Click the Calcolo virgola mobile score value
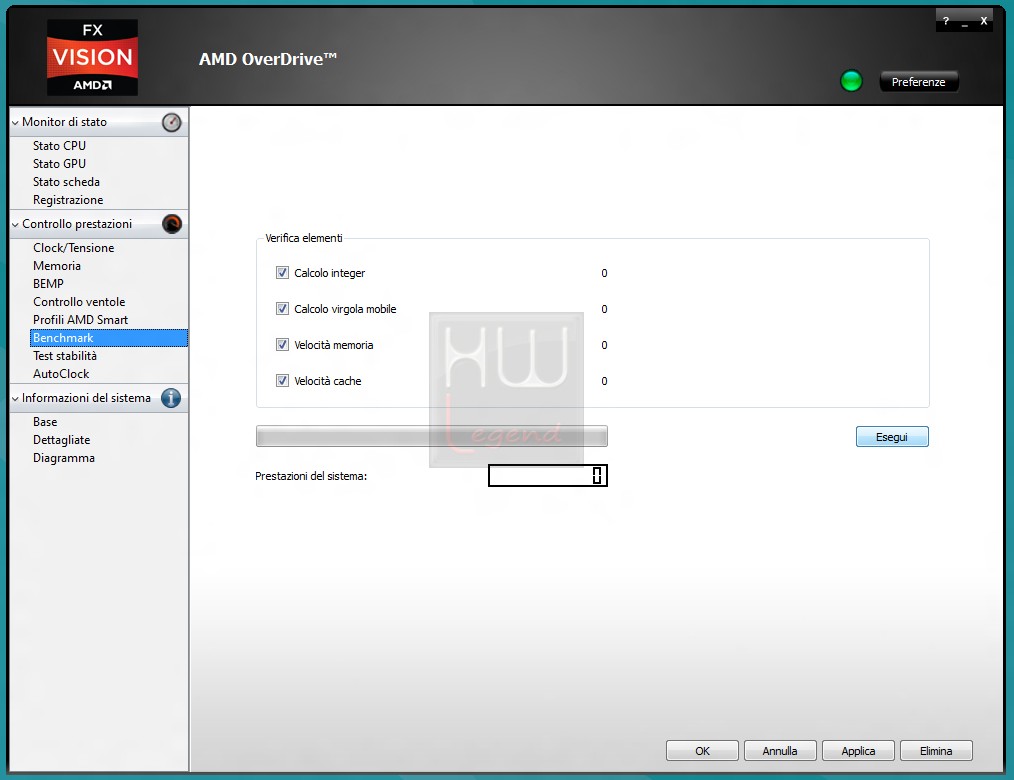Screen dimensions: 1014x780 (604, 309)
